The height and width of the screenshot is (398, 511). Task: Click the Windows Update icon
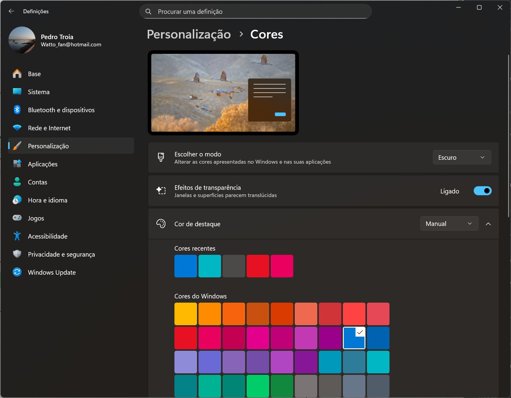[x=17, y=272]
